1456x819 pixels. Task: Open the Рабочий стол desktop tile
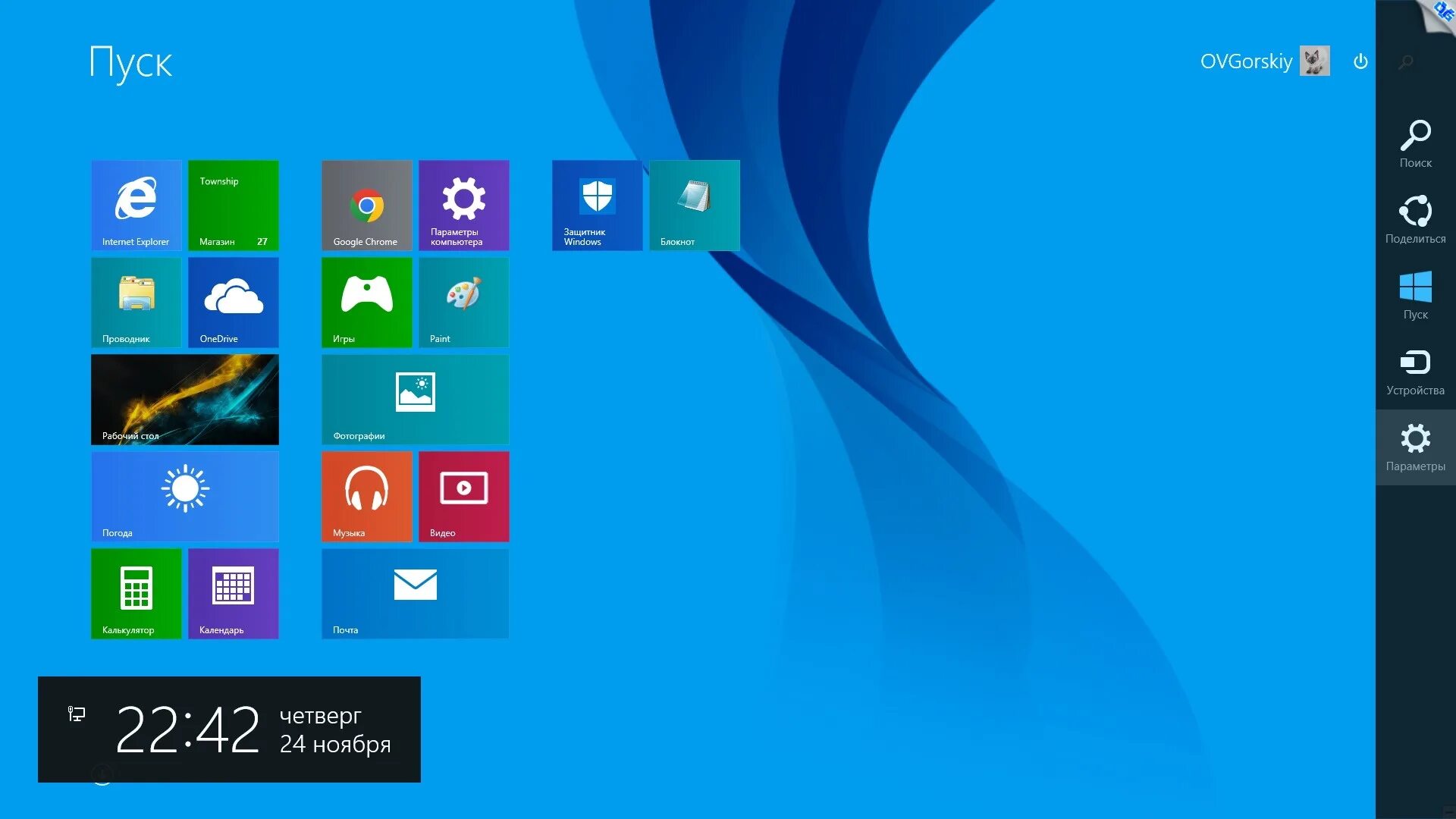pyautogui.click(x=185, y=400)
